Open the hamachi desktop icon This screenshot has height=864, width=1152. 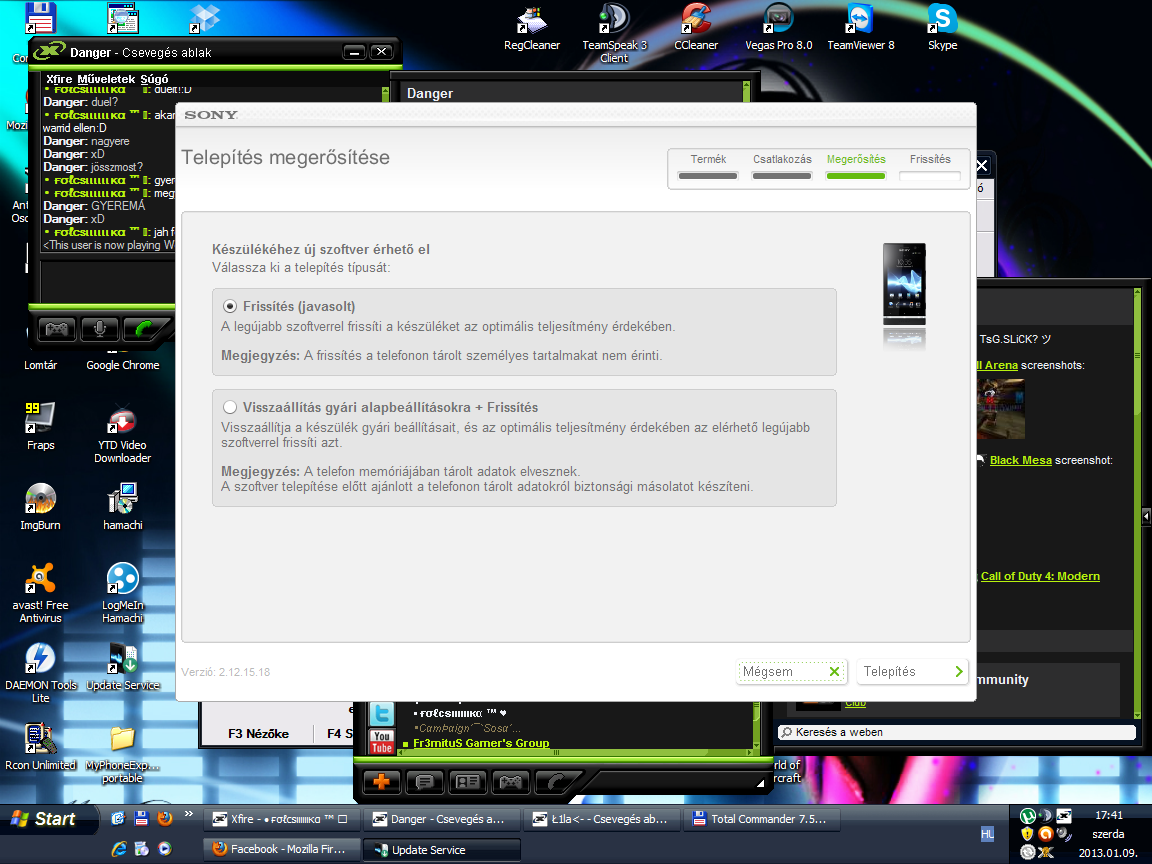click(123, 507)
